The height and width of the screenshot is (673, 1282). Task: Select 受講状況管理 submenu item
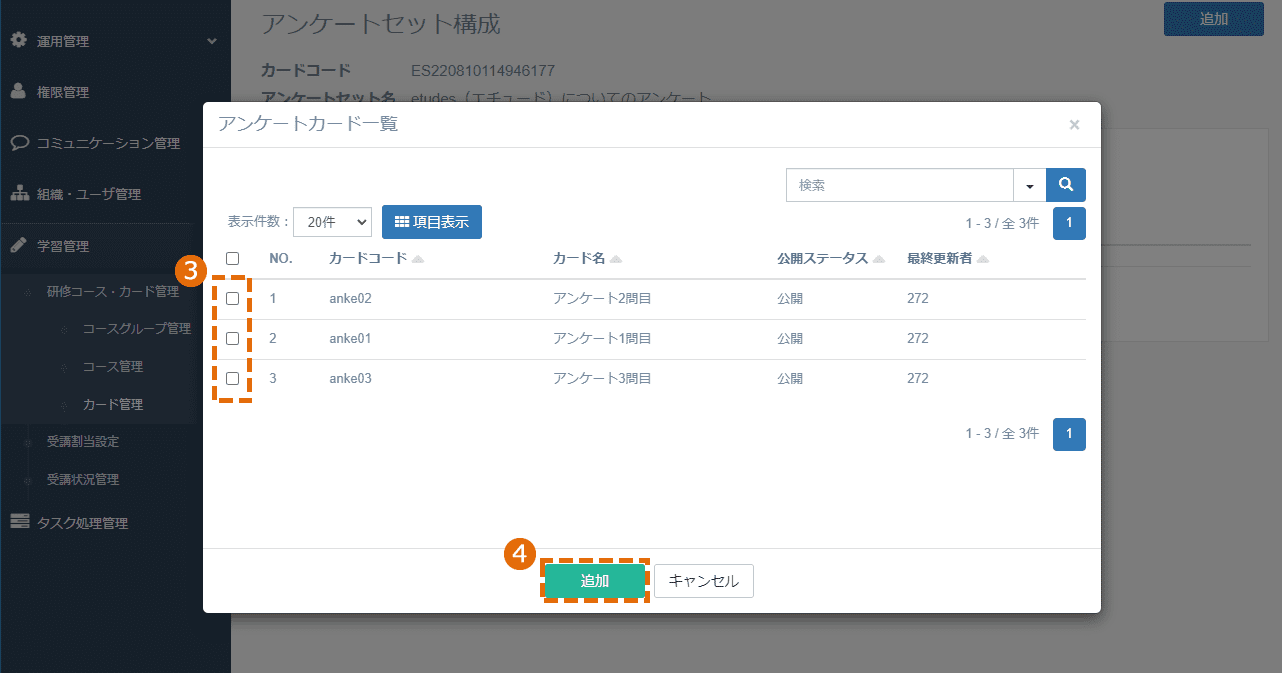pyautogui.click(x=83, y=480)
